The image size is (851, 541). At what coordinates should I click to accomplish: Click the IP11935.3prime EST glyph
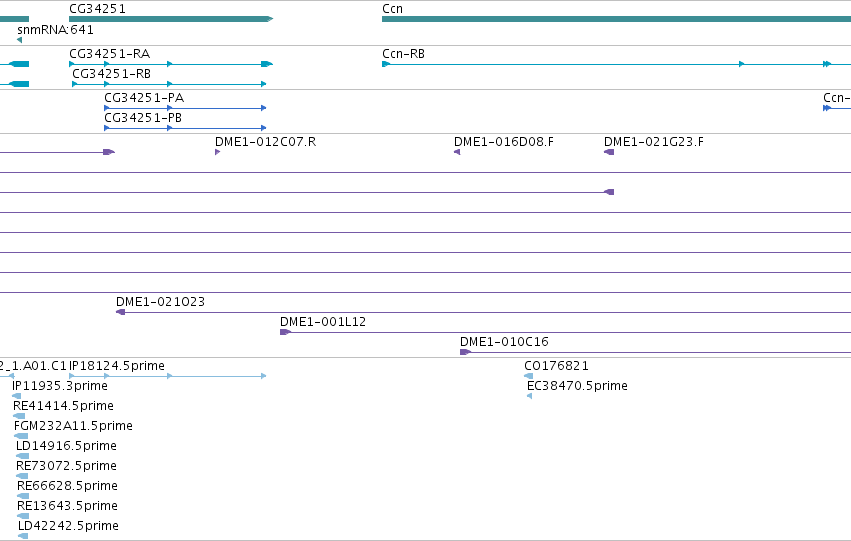16,396
